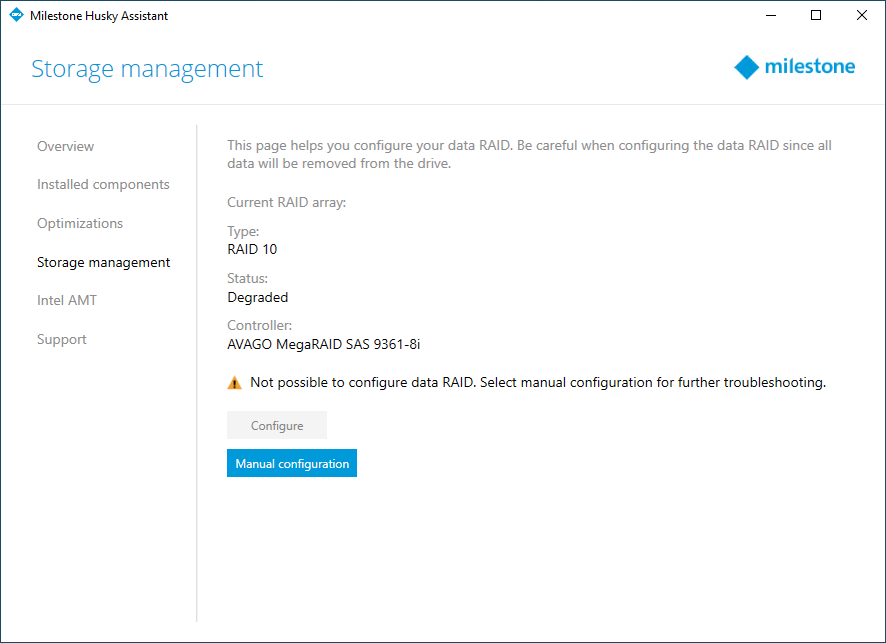The width and height of the screenshot is (886, 643).
Task: Maximize the Husky Assistant window
Action: [x=816, y=15]
